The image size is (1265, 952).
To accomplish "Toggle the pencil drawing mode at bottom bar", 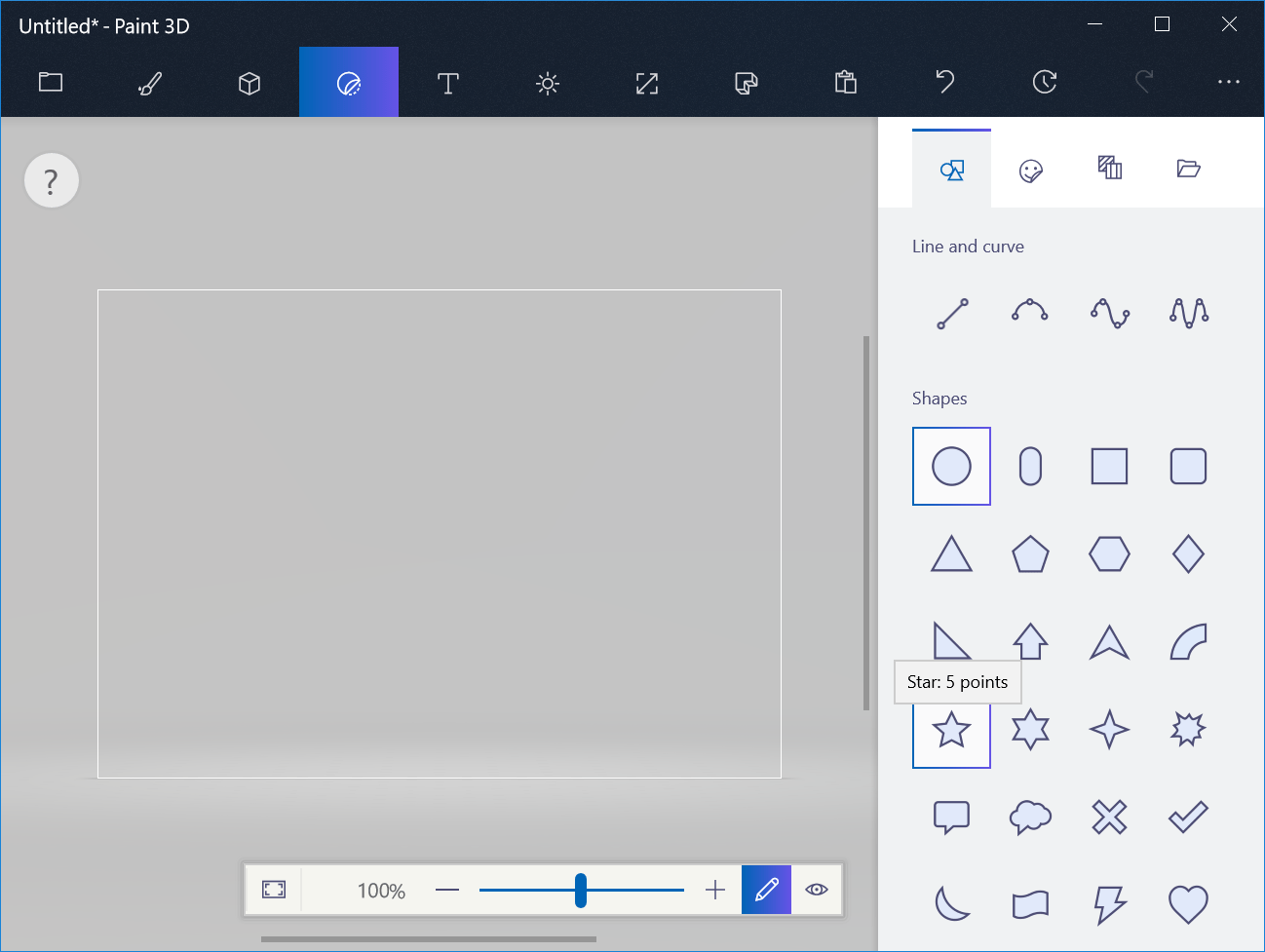I will 766,890.
